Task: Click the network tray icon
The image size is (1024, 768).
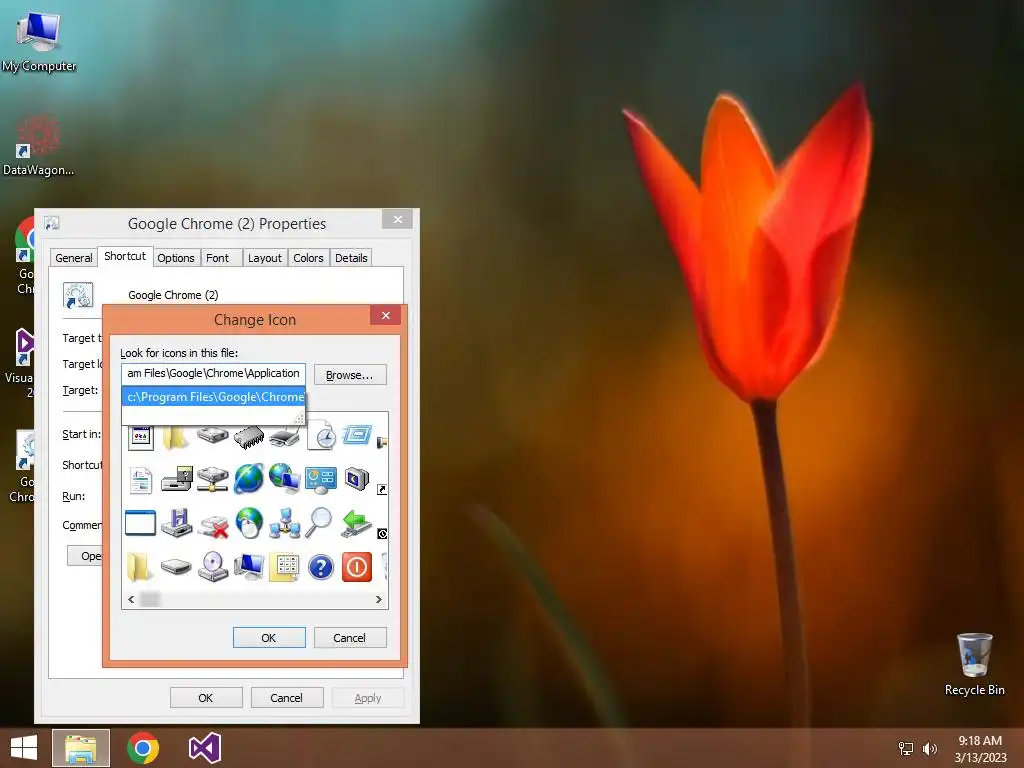Action: pos(906,748)
